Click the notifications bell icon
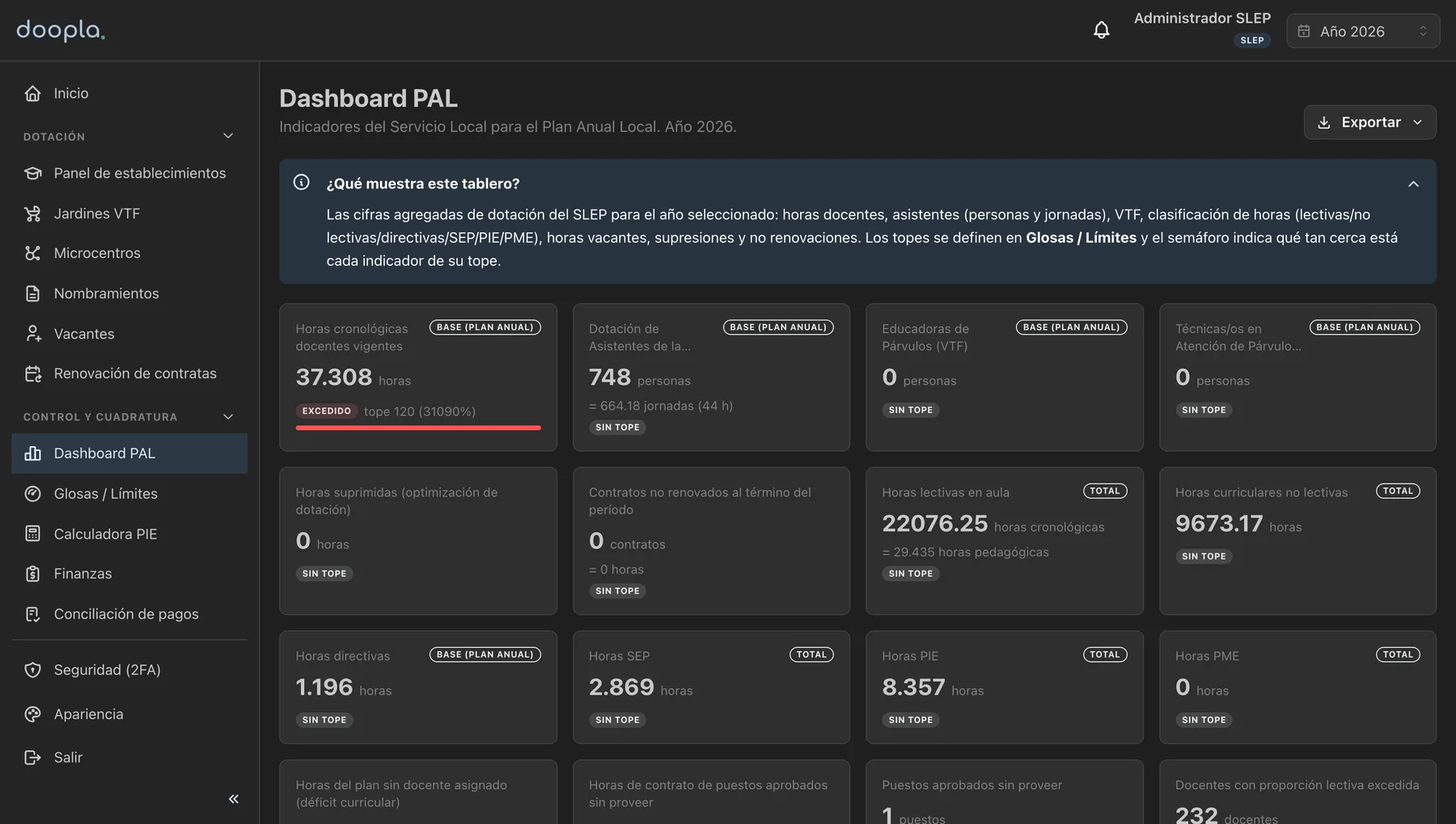 pyautogui.click(x=1101, y=31)
